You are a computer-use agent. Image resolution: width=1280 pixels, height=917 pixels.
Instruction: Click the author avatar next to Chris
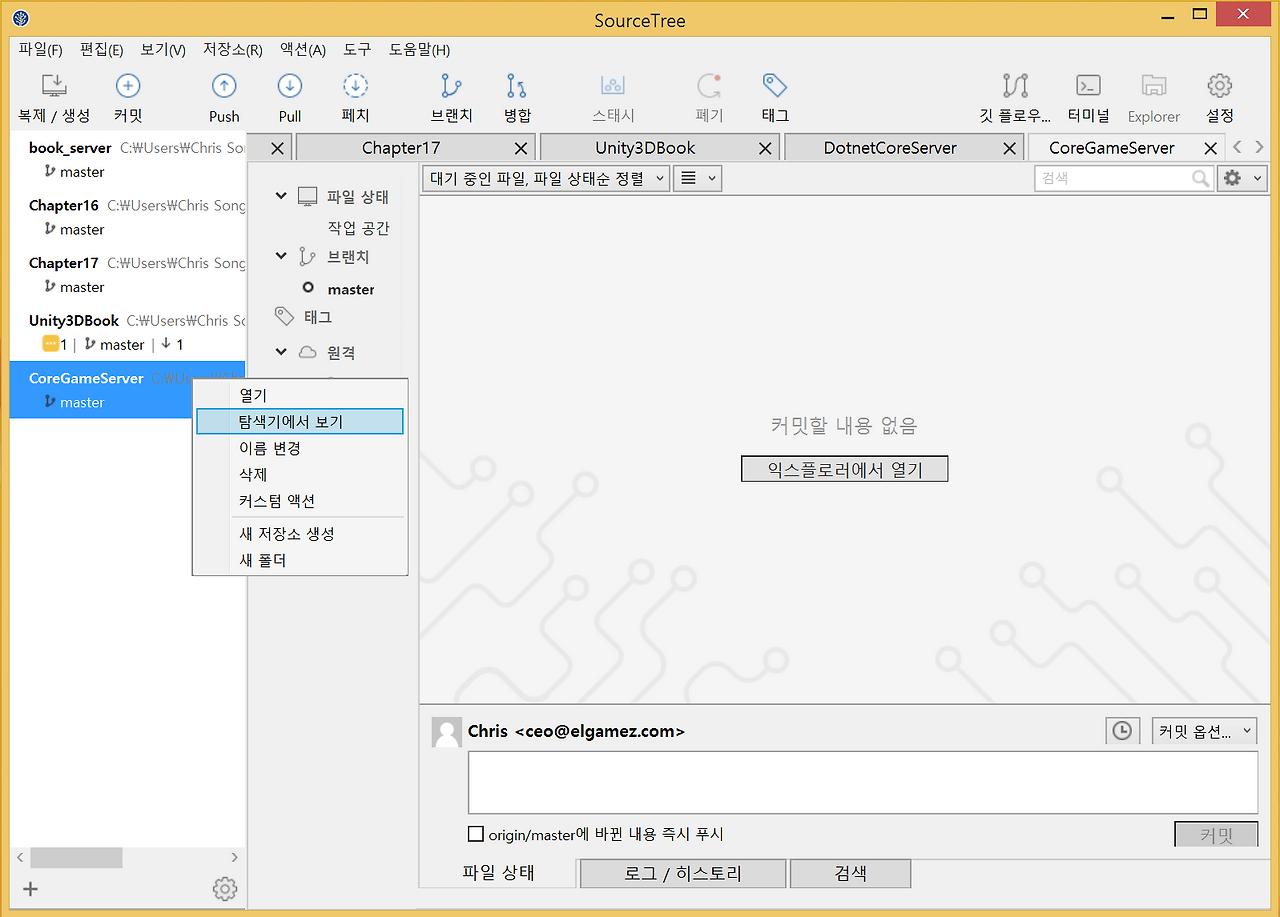[447, 732]
